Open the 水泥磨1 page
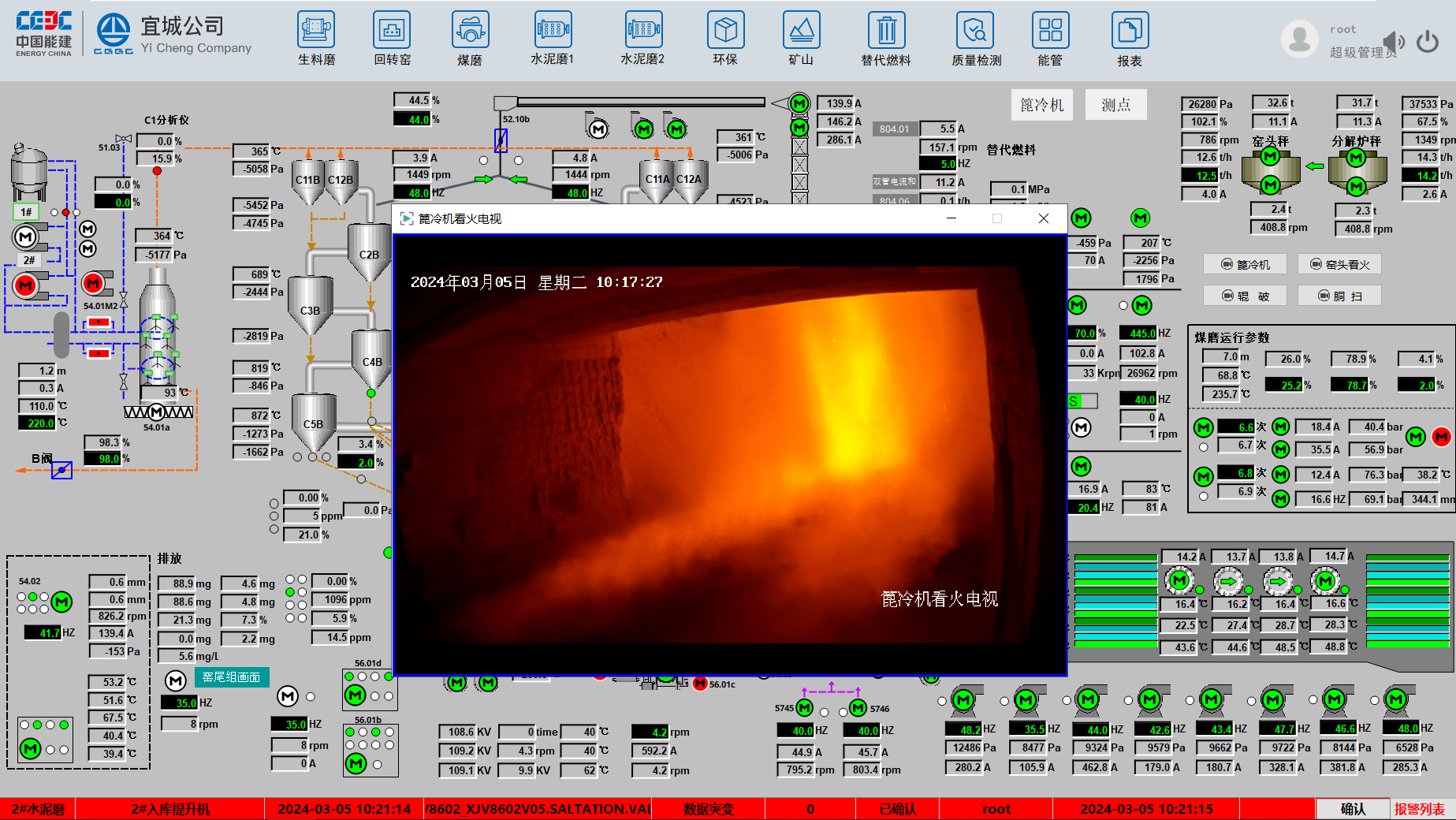 (x=553, y=39)
